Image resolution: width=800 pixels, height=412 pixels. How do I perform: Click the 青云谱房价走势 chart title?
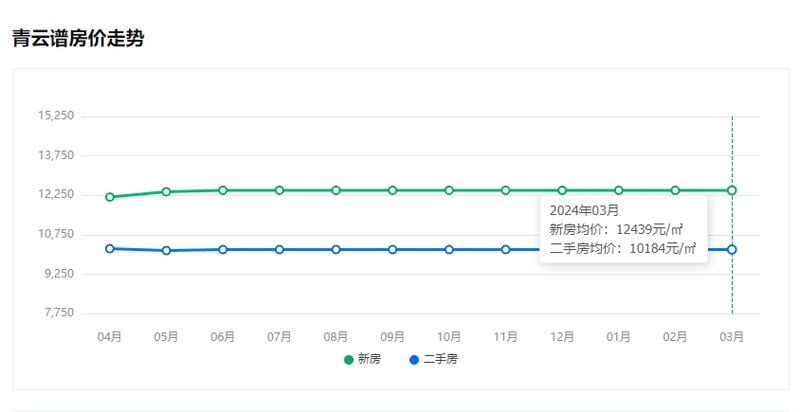(x=78, y=40)
